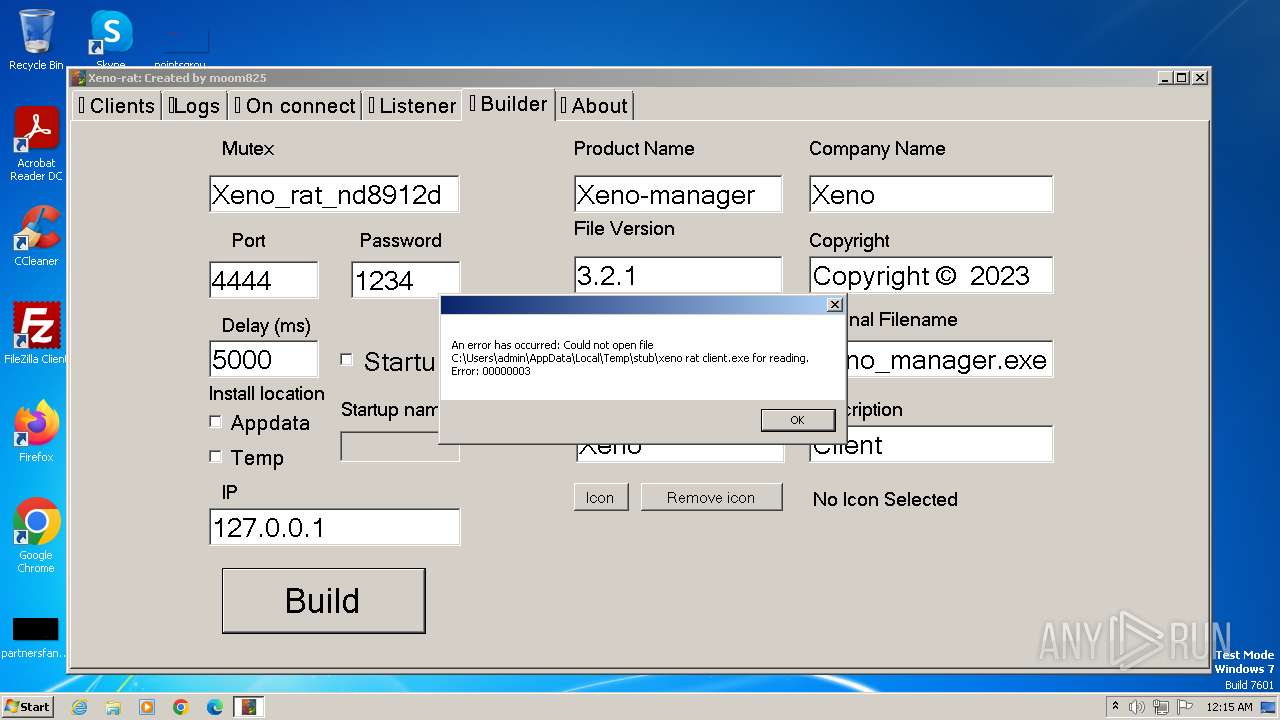Switch to the Clients tab

117,106
